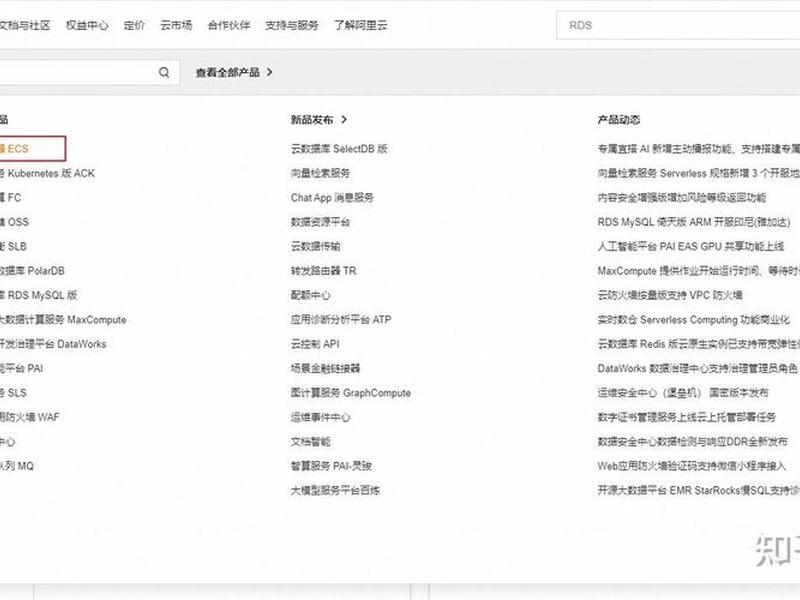Viewport: 800px width, 600px height.
Task: Open 应用诊断分析平台 ATP
Action: click(341, 320)
